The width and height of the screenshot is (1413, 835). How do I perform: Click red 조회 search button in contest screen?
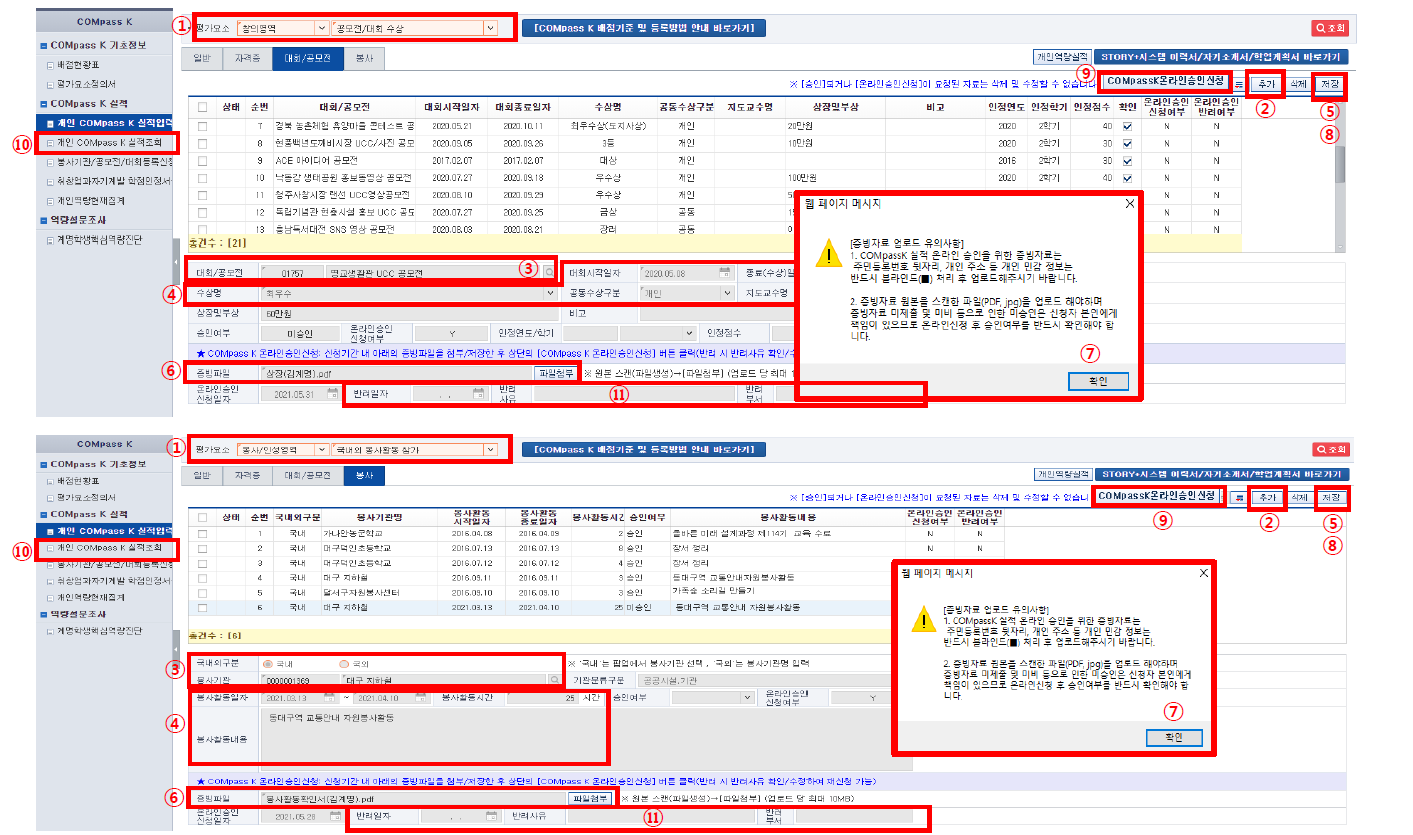1330,28
